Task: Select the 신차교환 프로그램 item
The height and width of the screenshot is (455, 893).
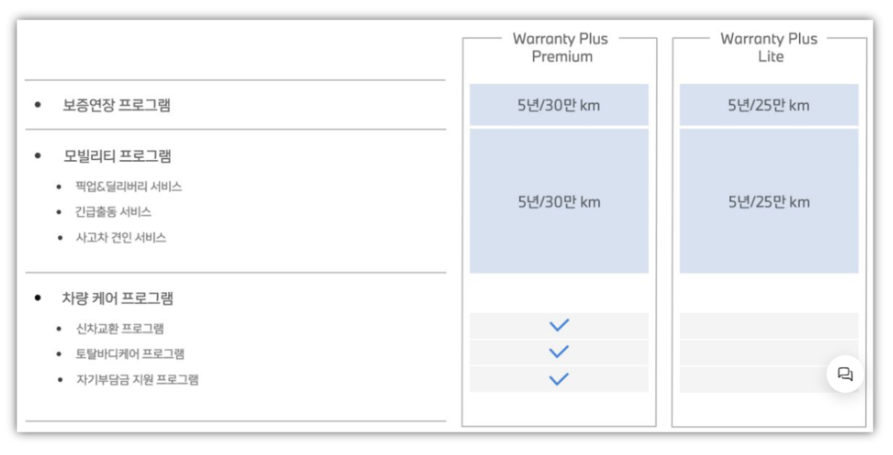Action: point(119,328)
